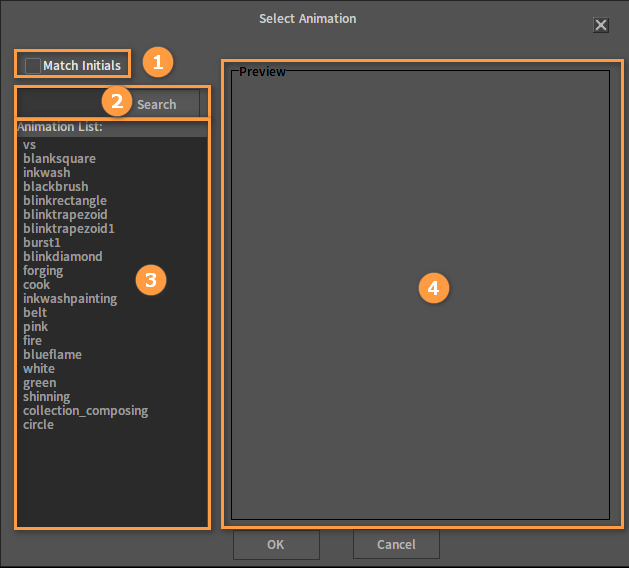Click the search text input field
The width and height of the screenshot is (629, 568).
click(60, 104)
